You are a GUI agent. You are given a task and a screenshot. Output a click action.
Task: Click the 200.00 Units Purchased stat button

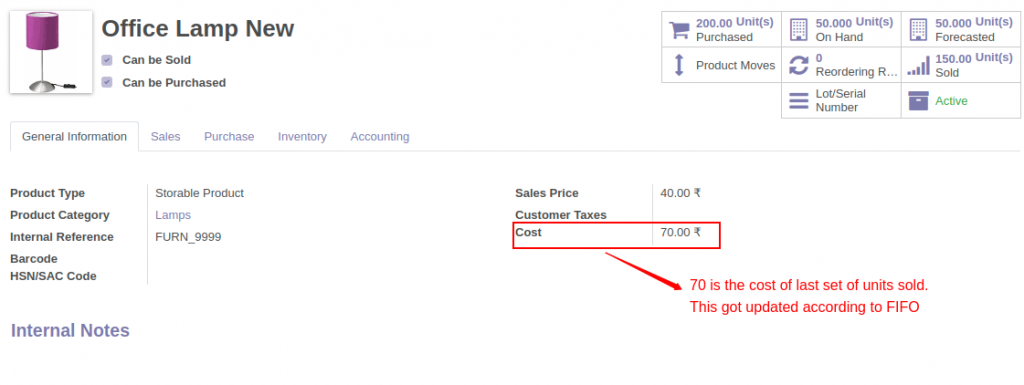pyautogui.click(x=722, y=29)
